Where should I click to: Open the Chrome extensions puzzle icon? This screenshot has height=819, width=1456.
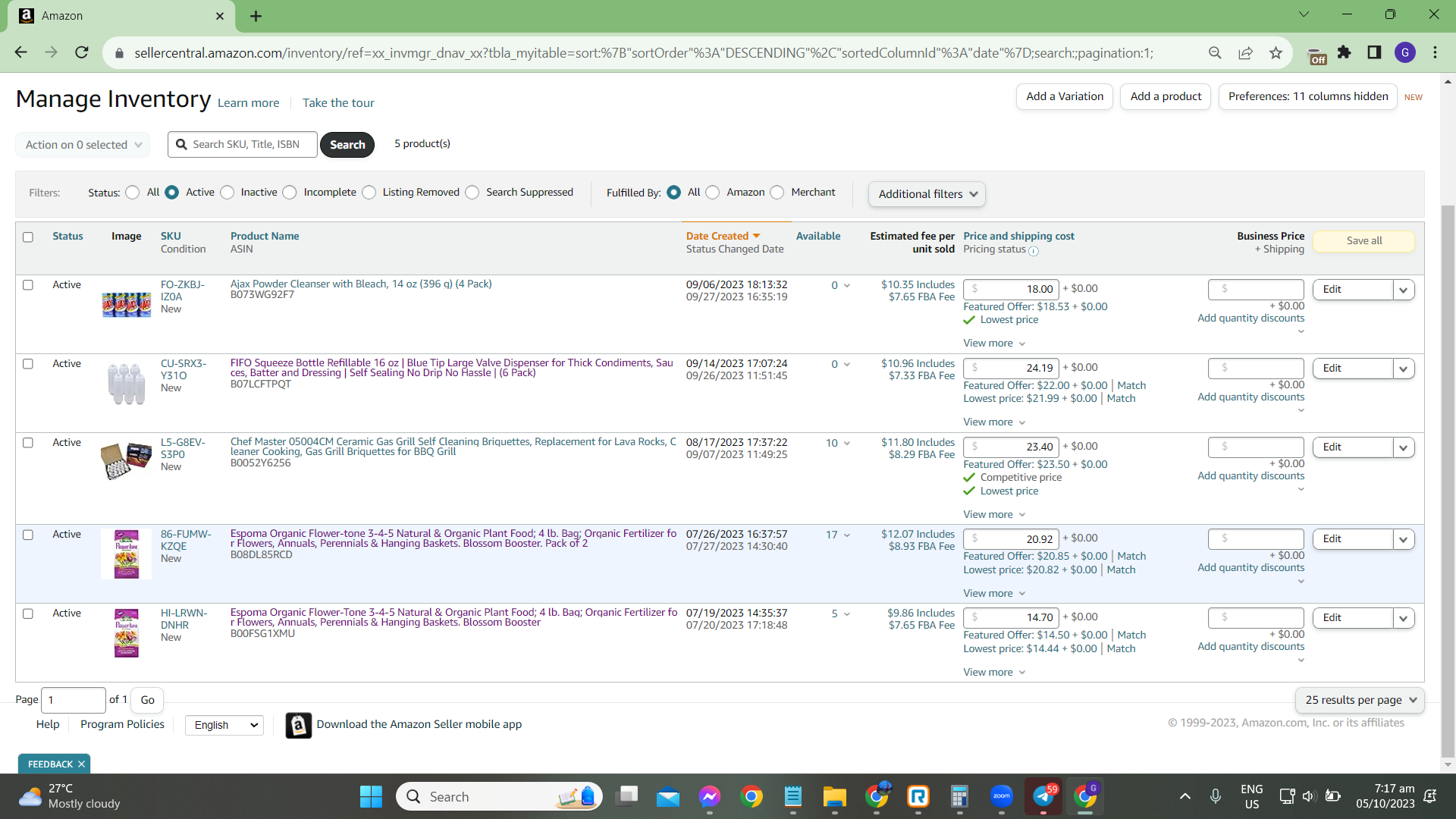pyautogui.click(x=1345, y=52)
